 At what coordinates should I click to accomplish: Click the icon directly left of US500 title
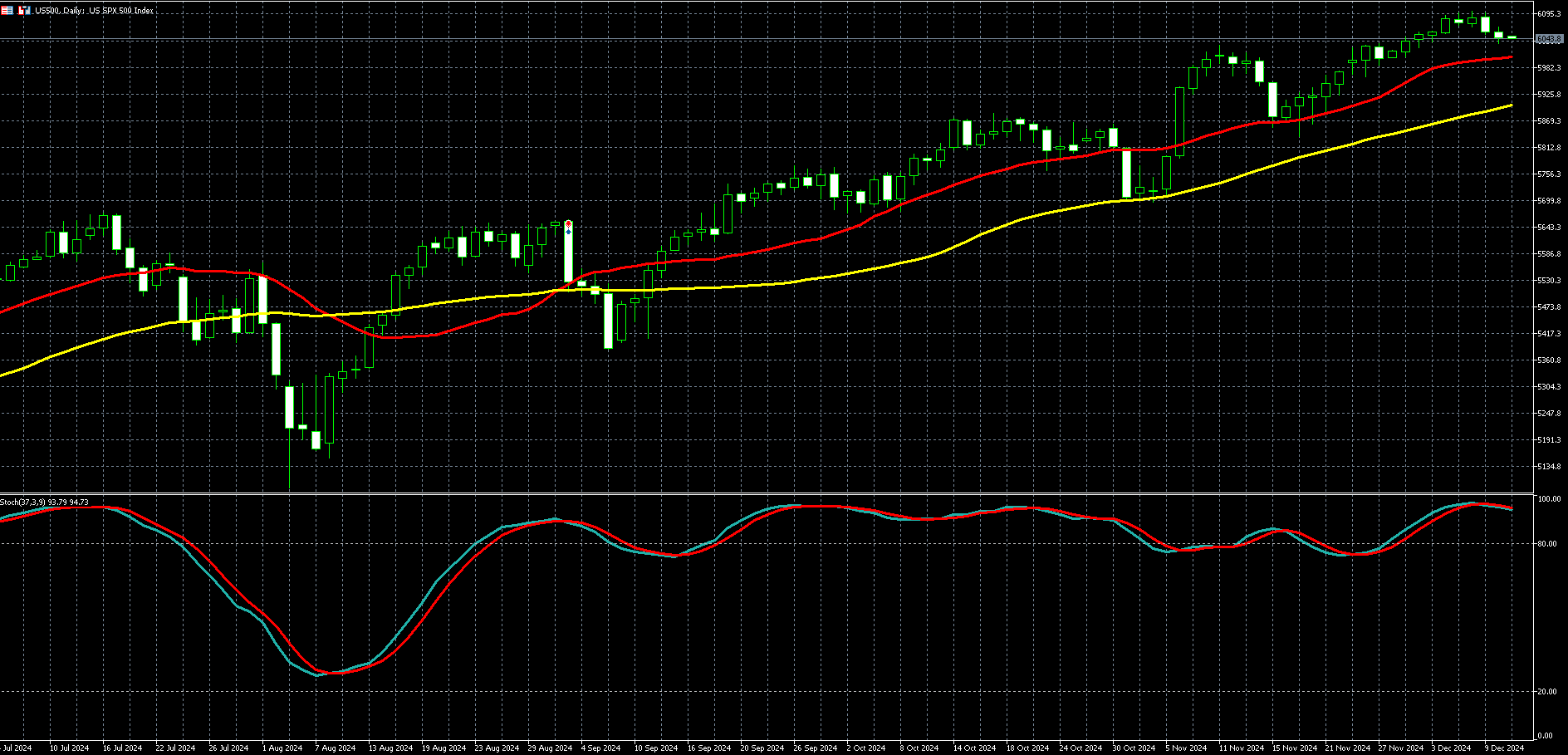point(24,11)
